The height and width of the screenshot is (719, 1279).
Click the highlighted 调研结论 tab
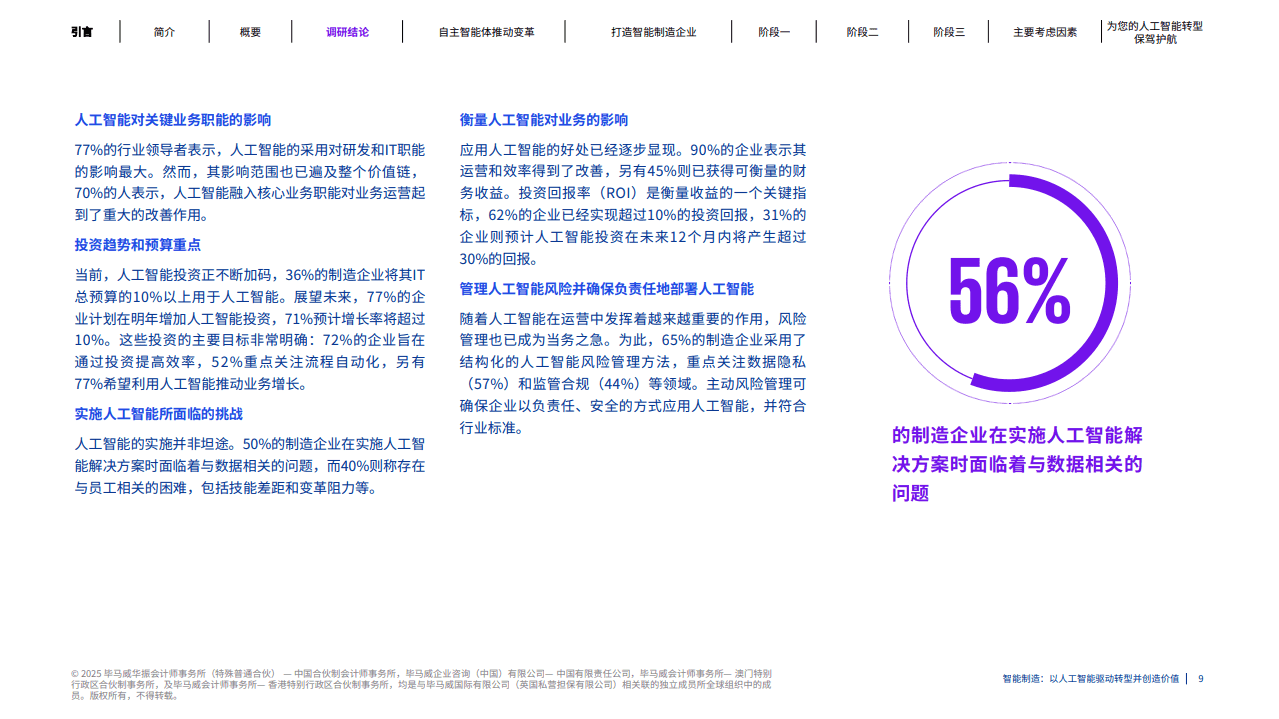344,31
